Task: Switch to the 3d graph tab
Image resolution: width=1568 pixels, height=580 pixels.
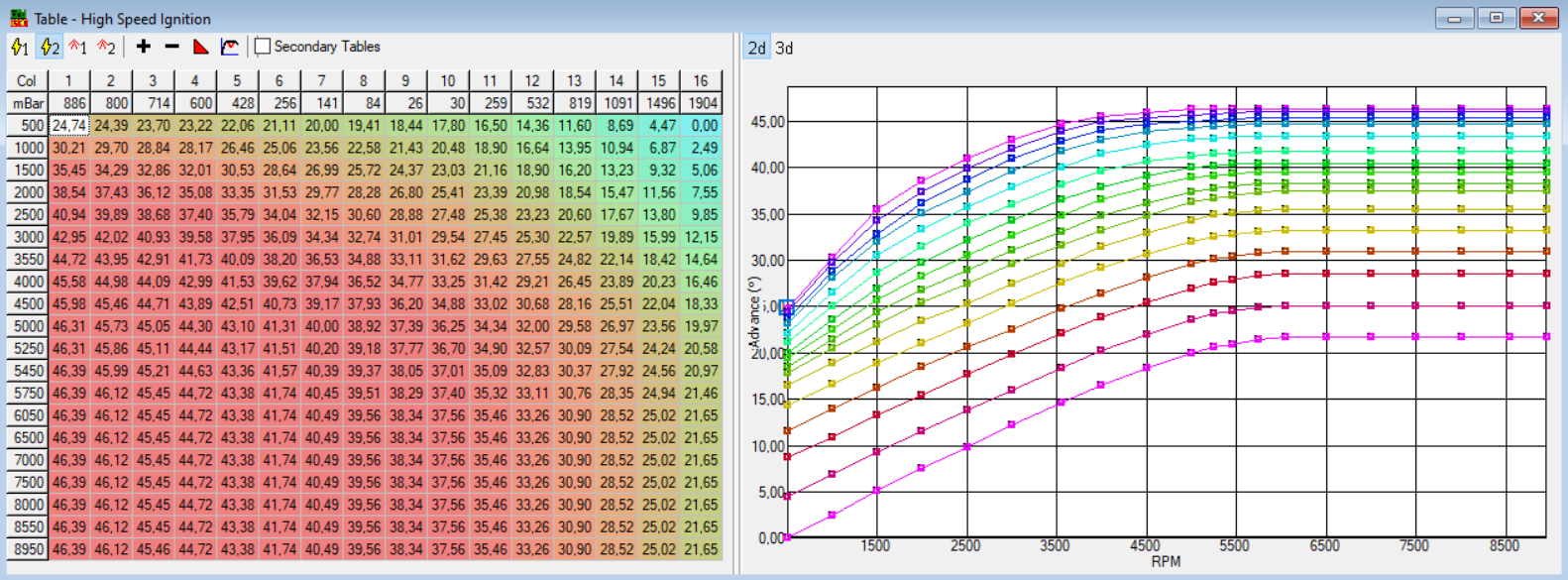Action: pyautogui.click(x=784, y=48)
